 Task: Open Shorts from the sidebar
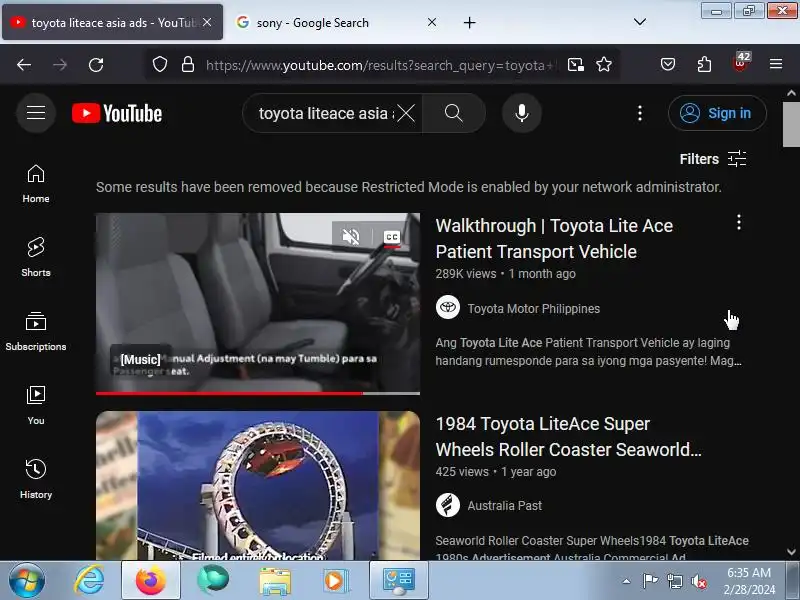click(x=36, y=258)
